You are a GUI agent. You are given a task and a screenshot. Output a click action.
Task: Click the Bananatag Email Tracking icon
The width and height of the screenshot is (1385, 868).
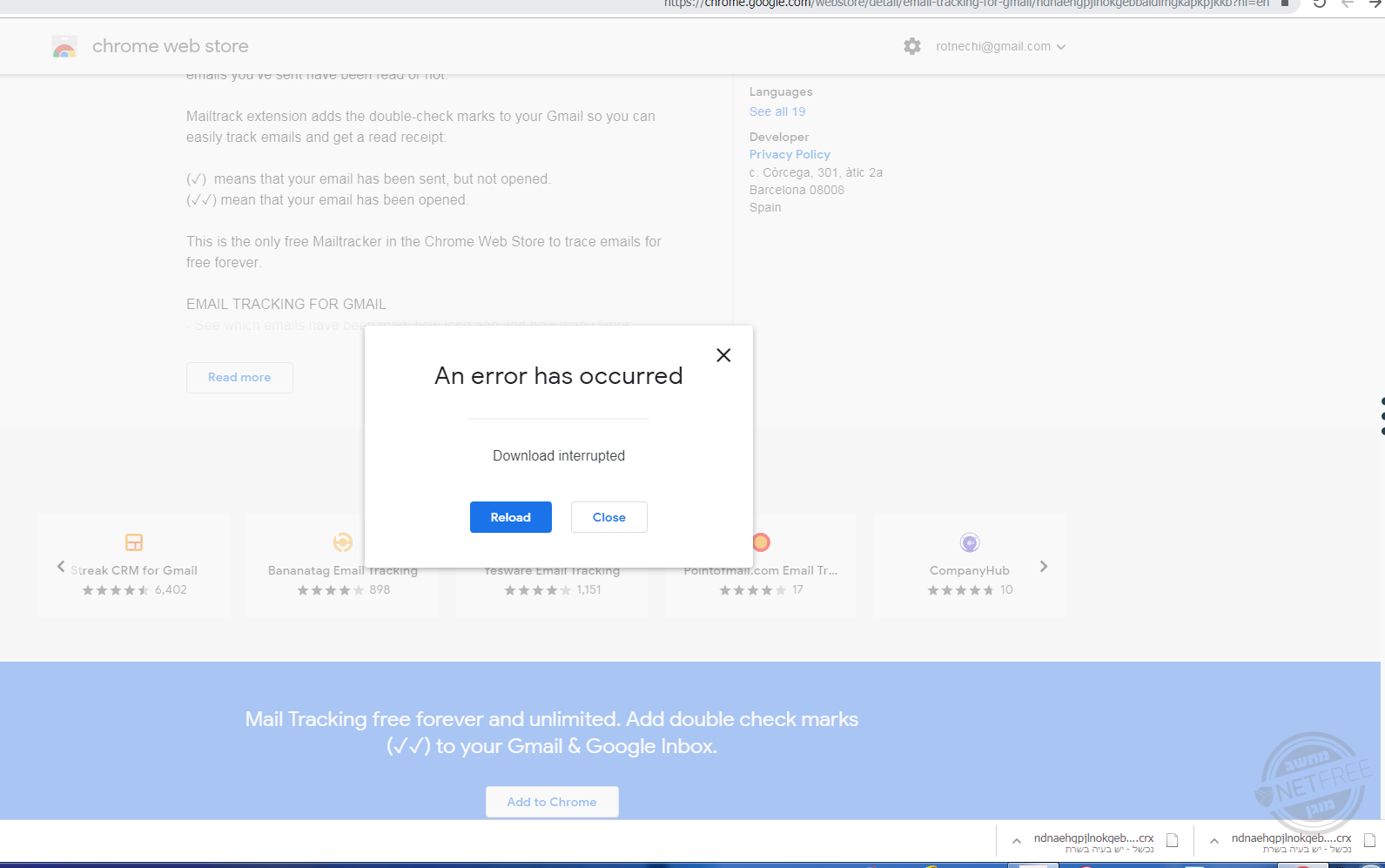click(x=343, y=542)
